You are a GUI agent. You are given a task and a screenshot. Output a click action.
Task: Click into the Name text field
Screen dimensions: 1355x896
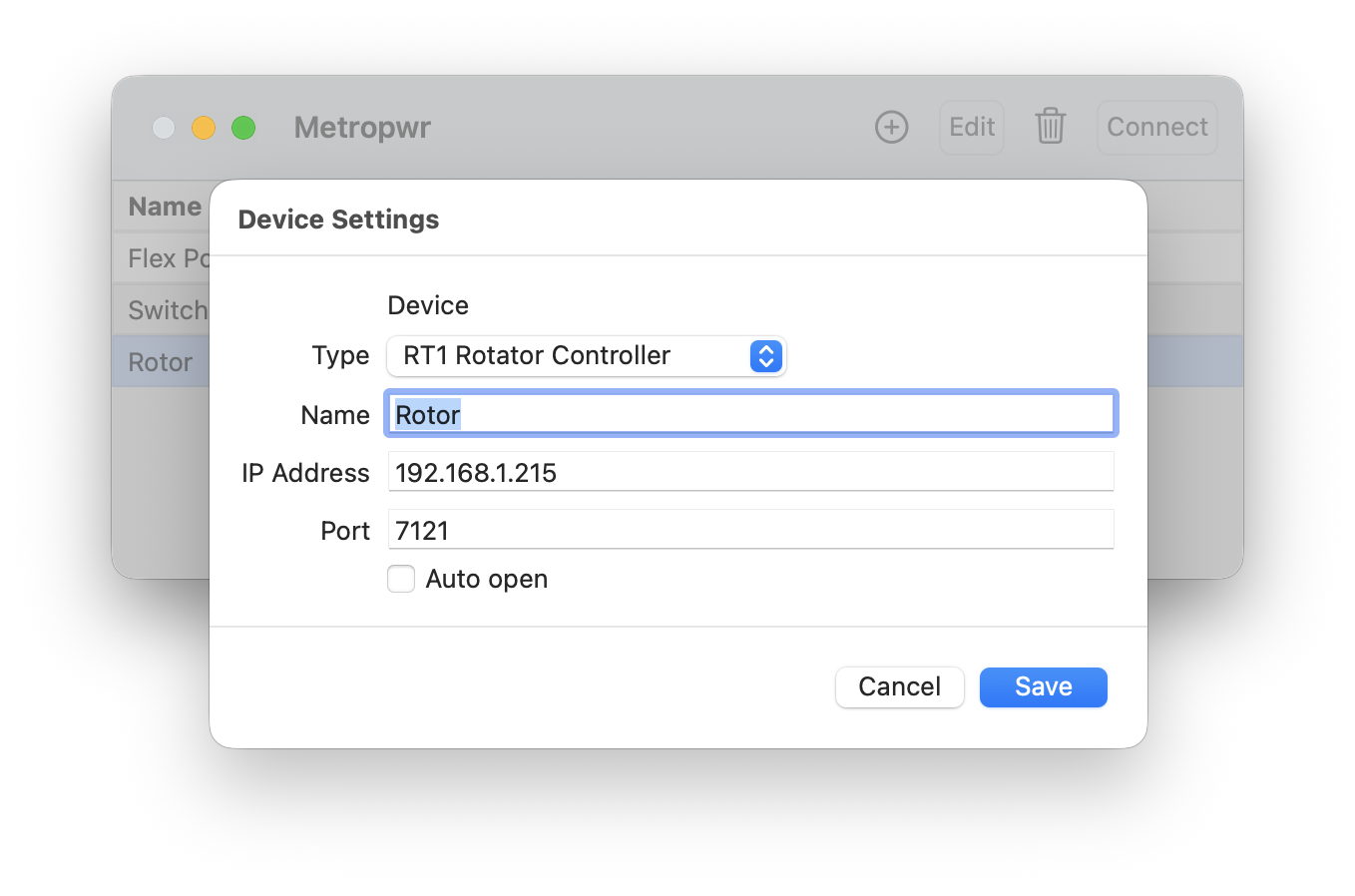pyautogui.click(x=750, y=415)
